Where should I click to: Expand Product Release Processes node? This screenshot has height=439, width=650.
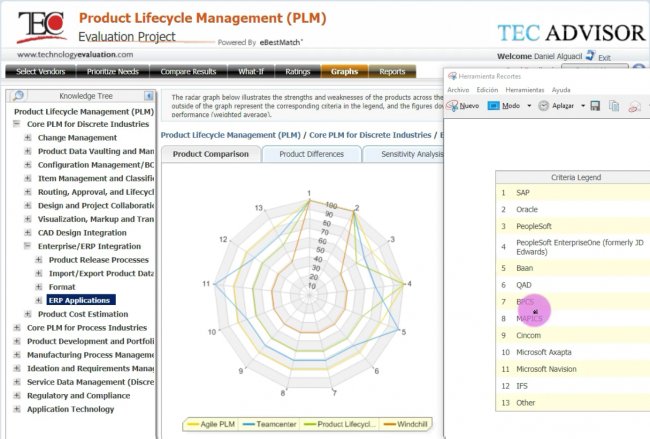(x=39, y=260)
